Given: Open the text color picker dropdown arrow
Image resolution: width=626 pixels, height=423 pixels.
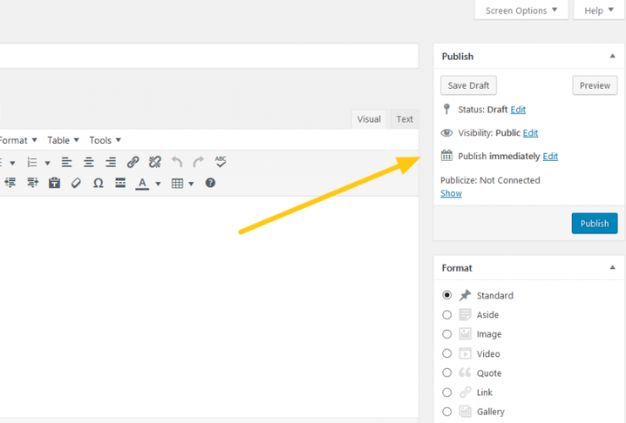Looking at the screenshot, I should [x=158, y=184].
